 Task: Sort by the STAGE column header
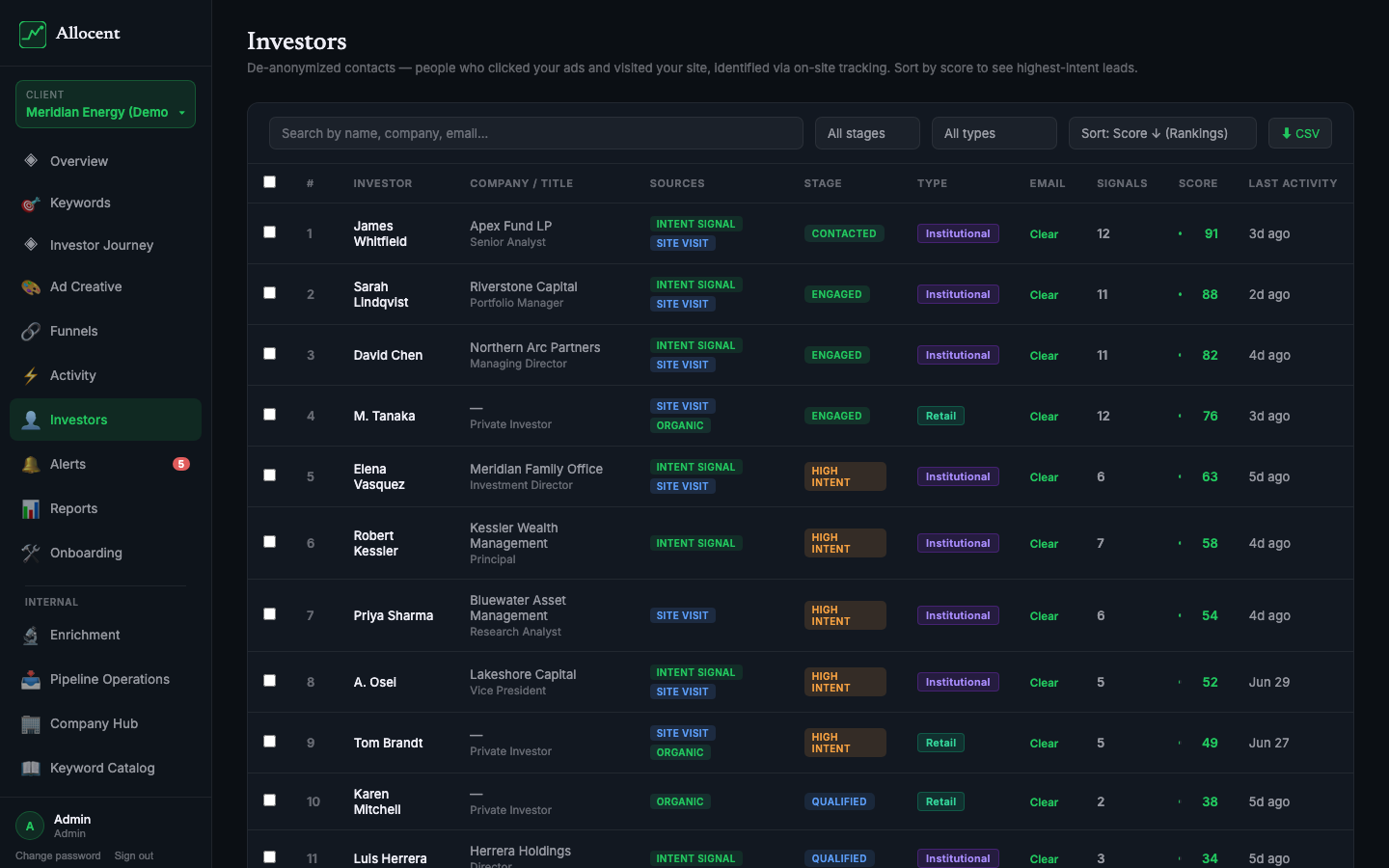pyautogui.click(x=823, y=183)
